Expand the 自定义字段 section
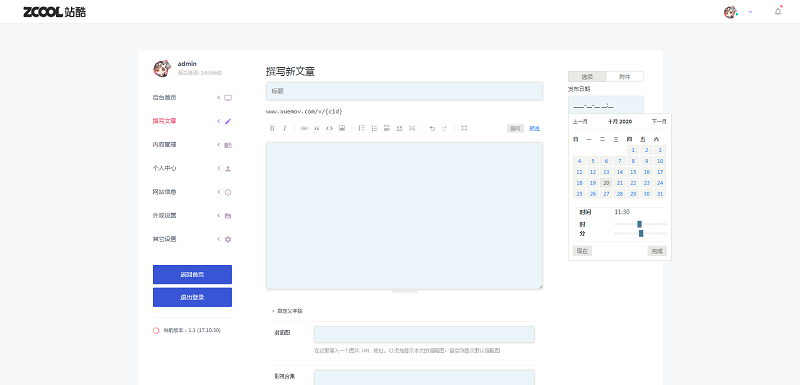Image resolution: width=800 pixels, height=385 pixels. point(287,311)
